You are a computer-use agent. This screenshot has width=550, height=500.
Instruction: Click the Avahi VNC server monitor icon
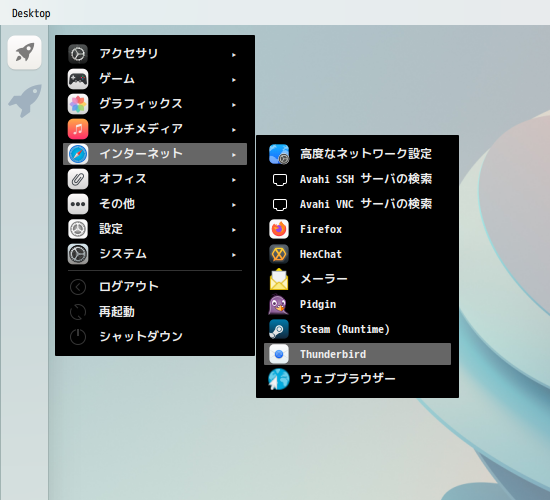point(280,205)
